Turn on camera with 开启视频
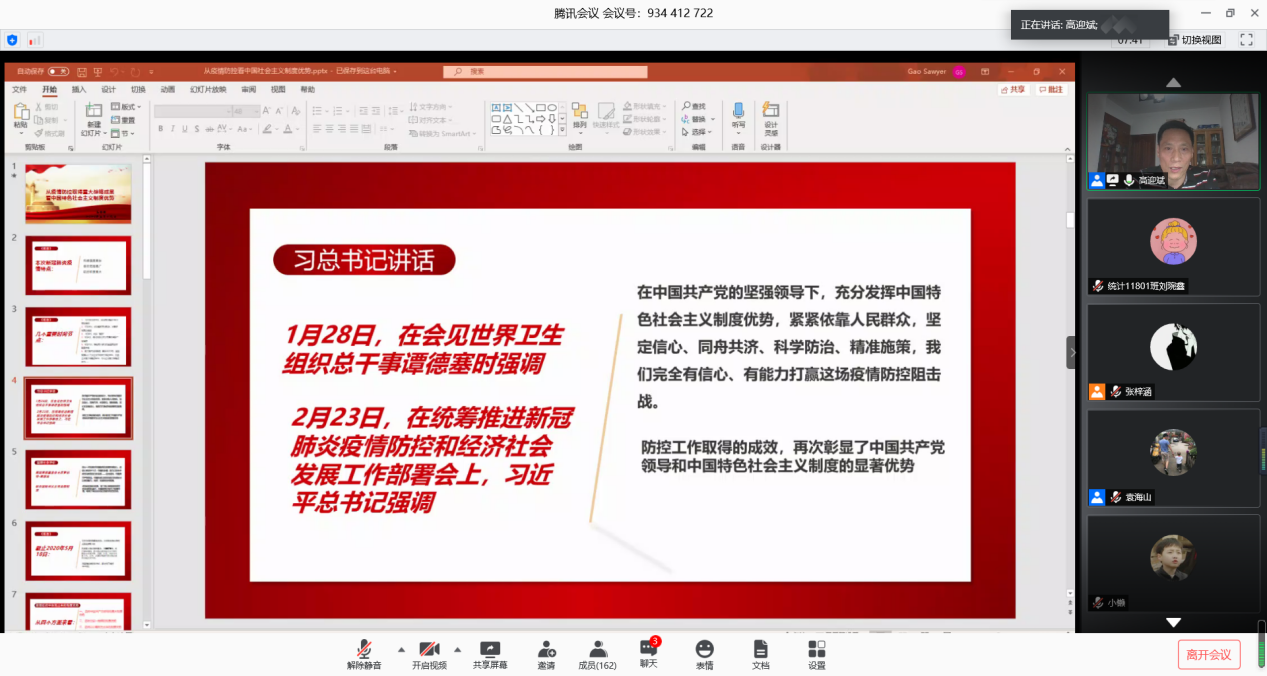Viewport: 1267px width, 676px height. [429, 650]
